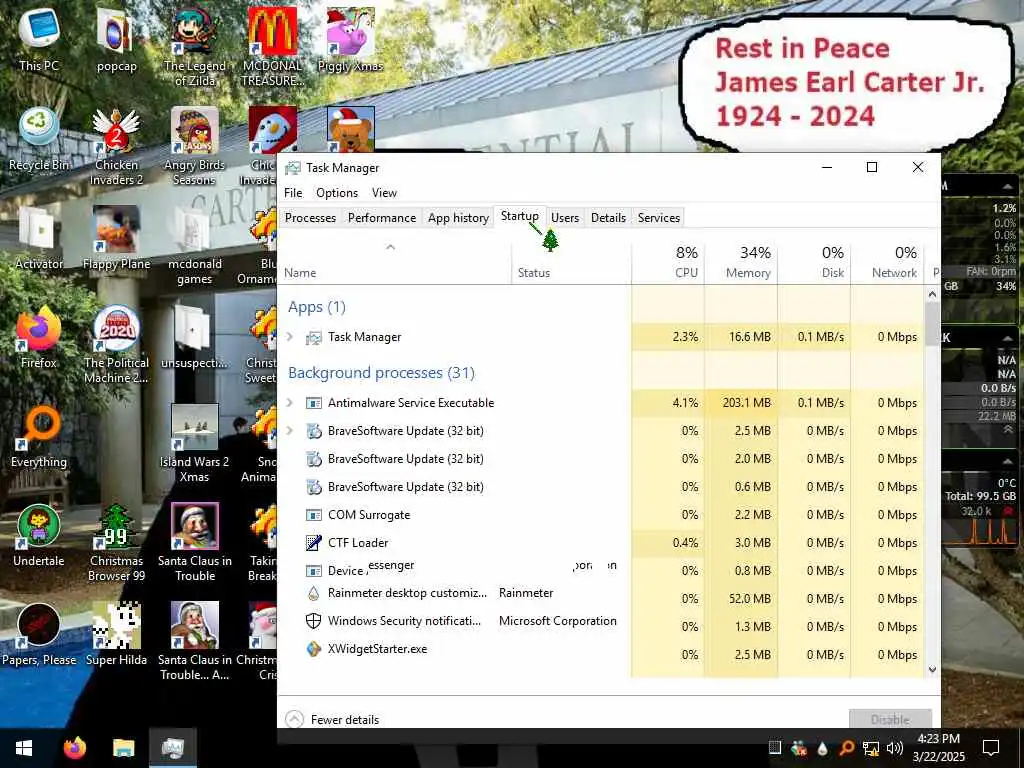Image resolution: width=1024 pixels, height=768 pixels.
Task: Launch Piggly Xmas game icon
Action: 350,40
